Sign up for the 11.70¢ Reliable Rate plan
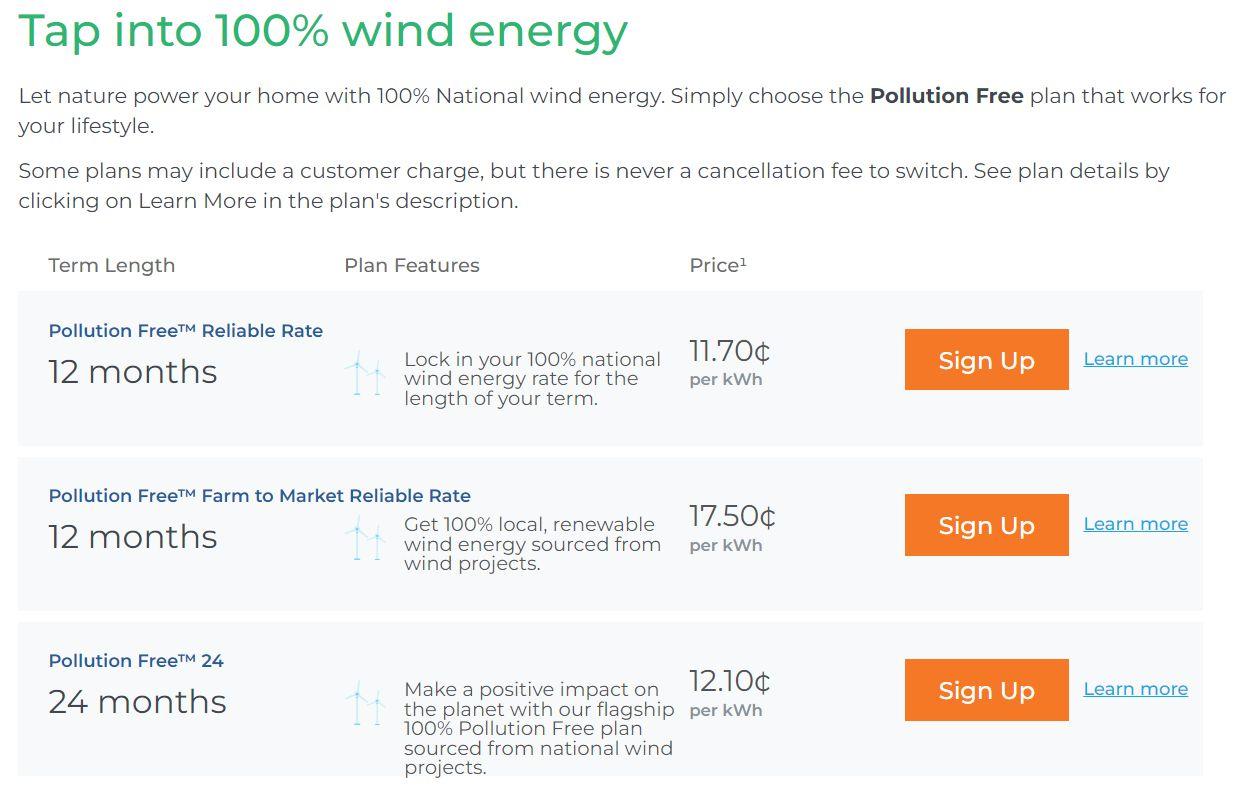This screenshot has width=1254, height=790. coord(986,360)
